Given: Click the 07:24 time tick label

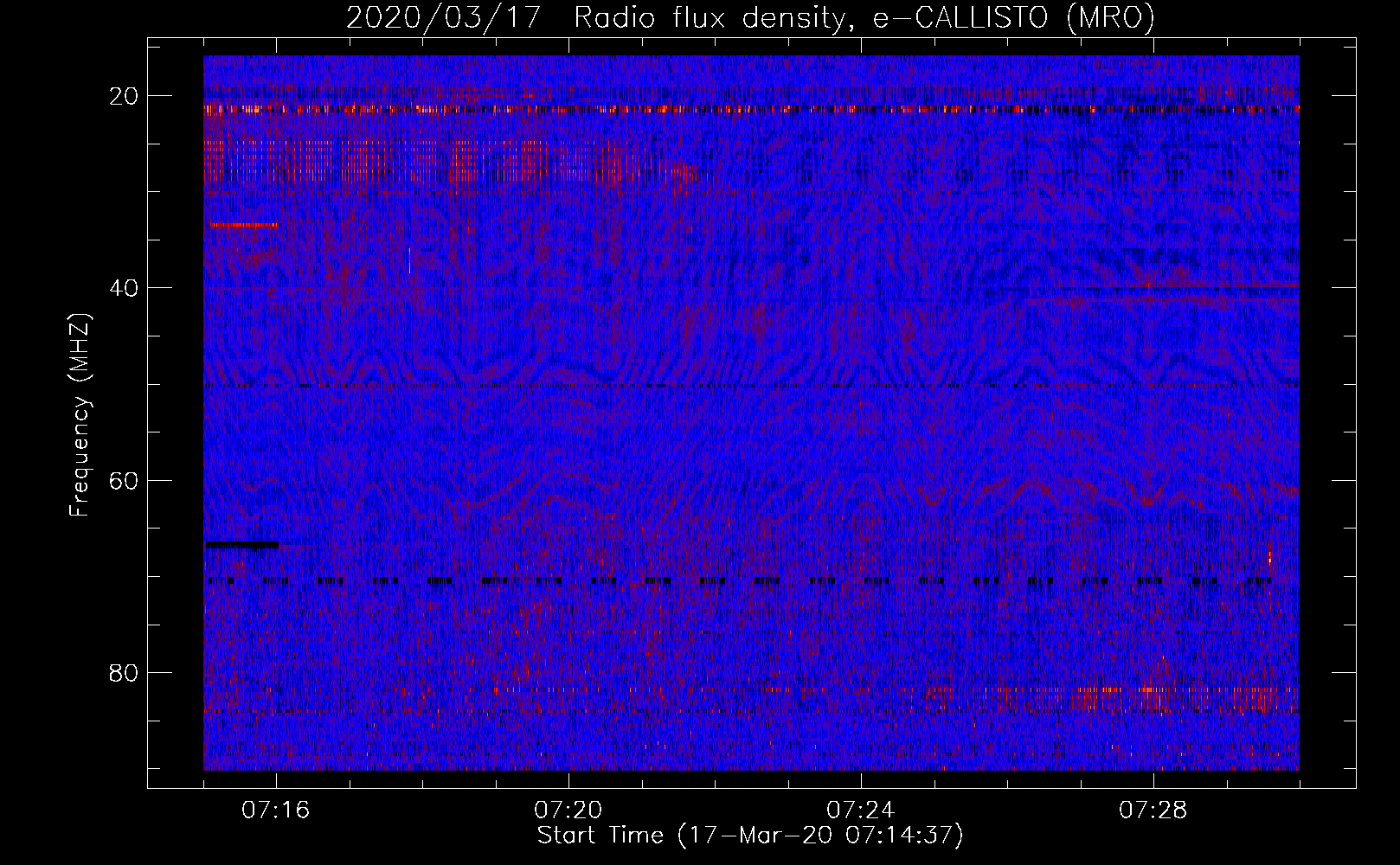Looking at the screenshot, I should [861, 811].
